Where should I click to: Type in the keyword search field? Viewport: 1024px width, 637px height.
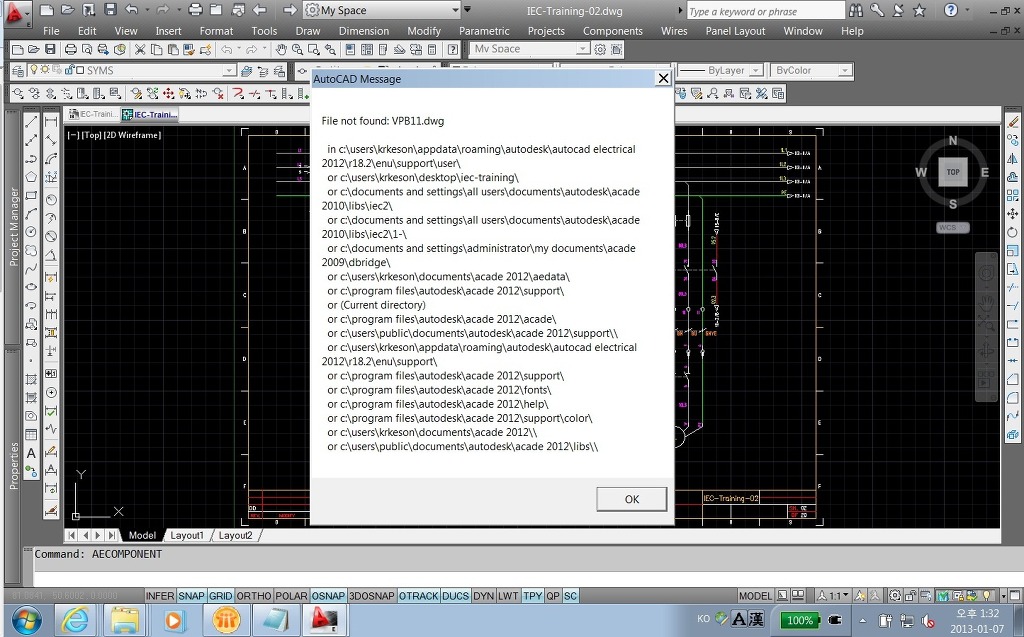pos(765,11)
